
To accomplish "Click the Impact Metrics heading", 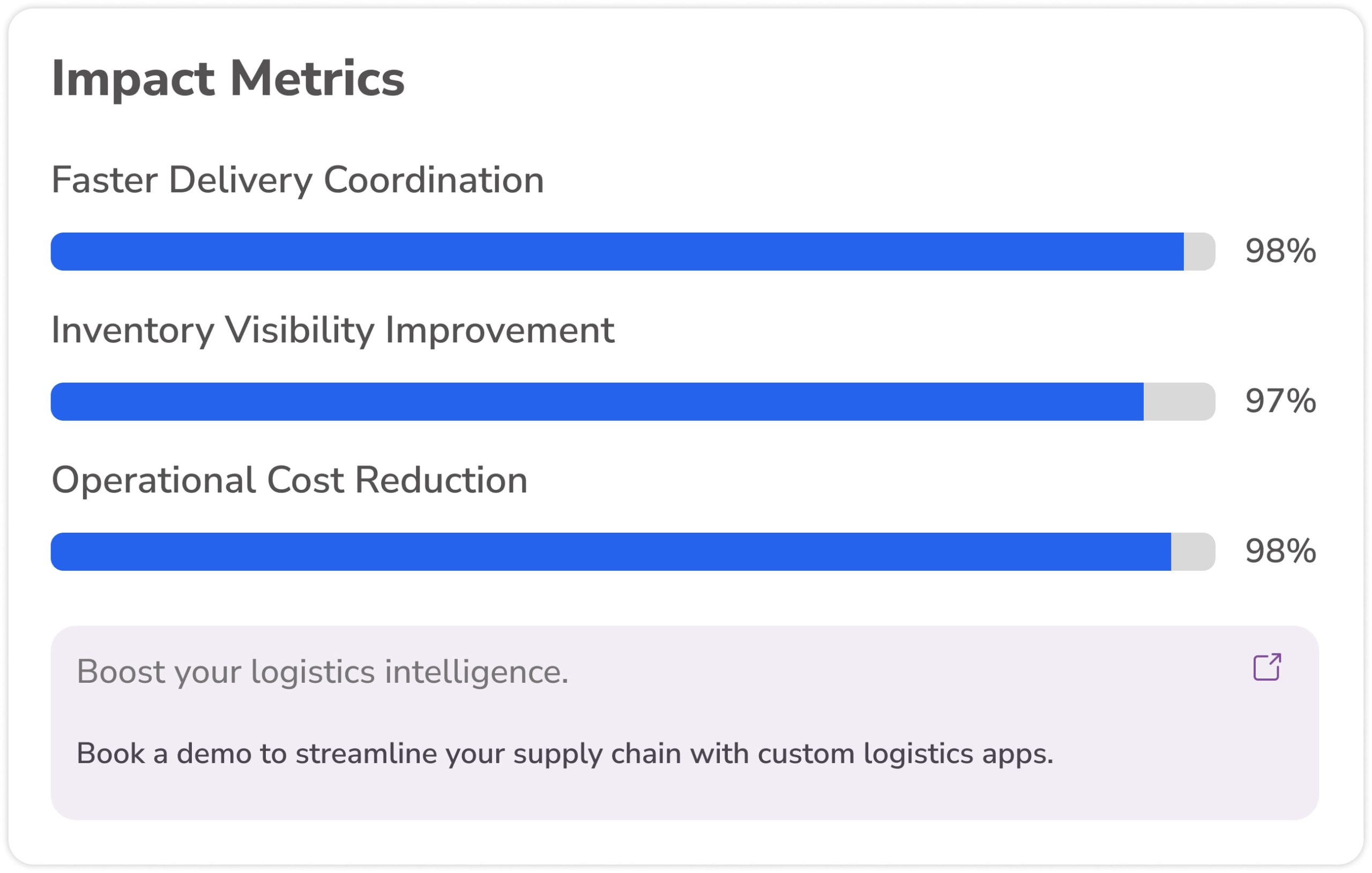I will [228, 79].
